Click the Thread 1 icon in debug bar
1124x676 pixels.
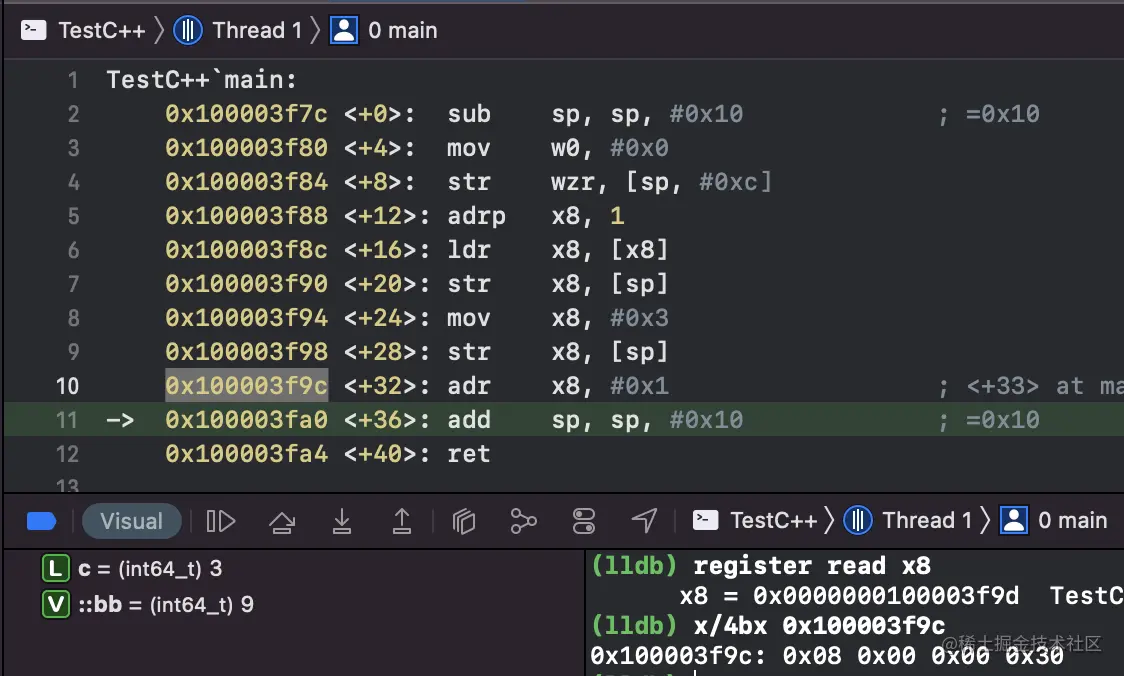[857, 520]
